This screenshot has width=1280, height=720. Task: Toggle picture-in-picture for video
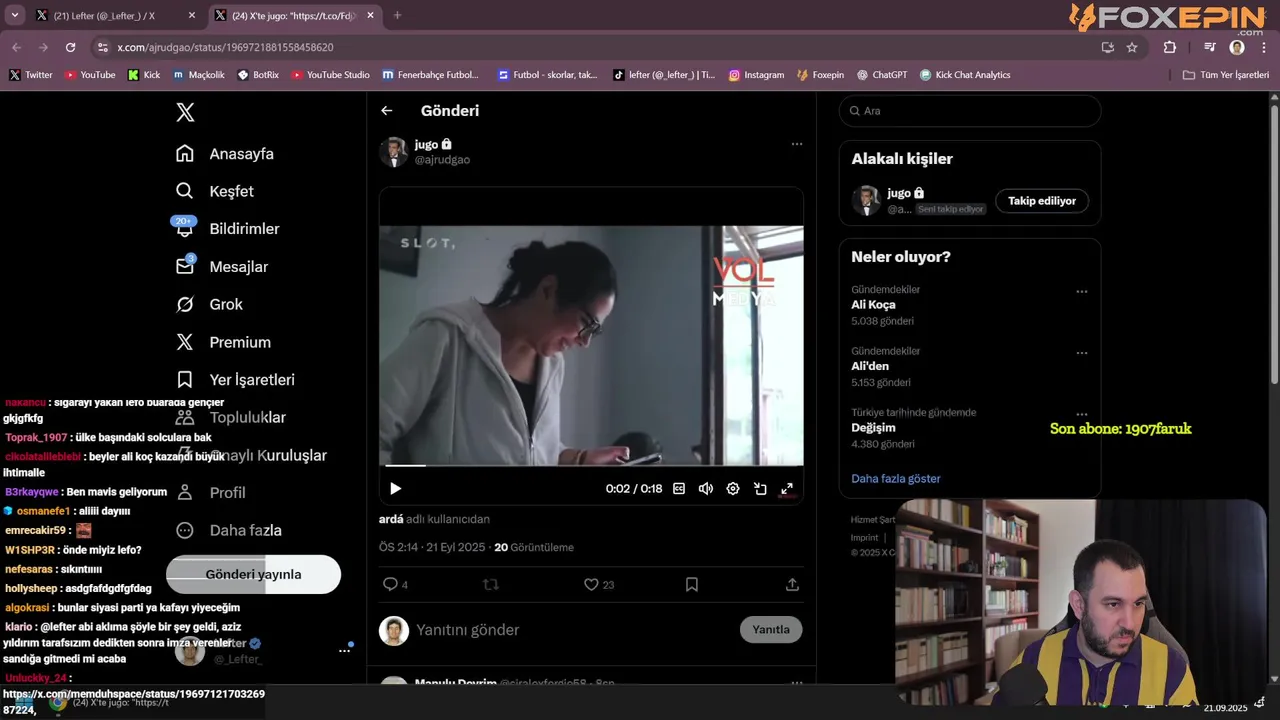[760, 489]
